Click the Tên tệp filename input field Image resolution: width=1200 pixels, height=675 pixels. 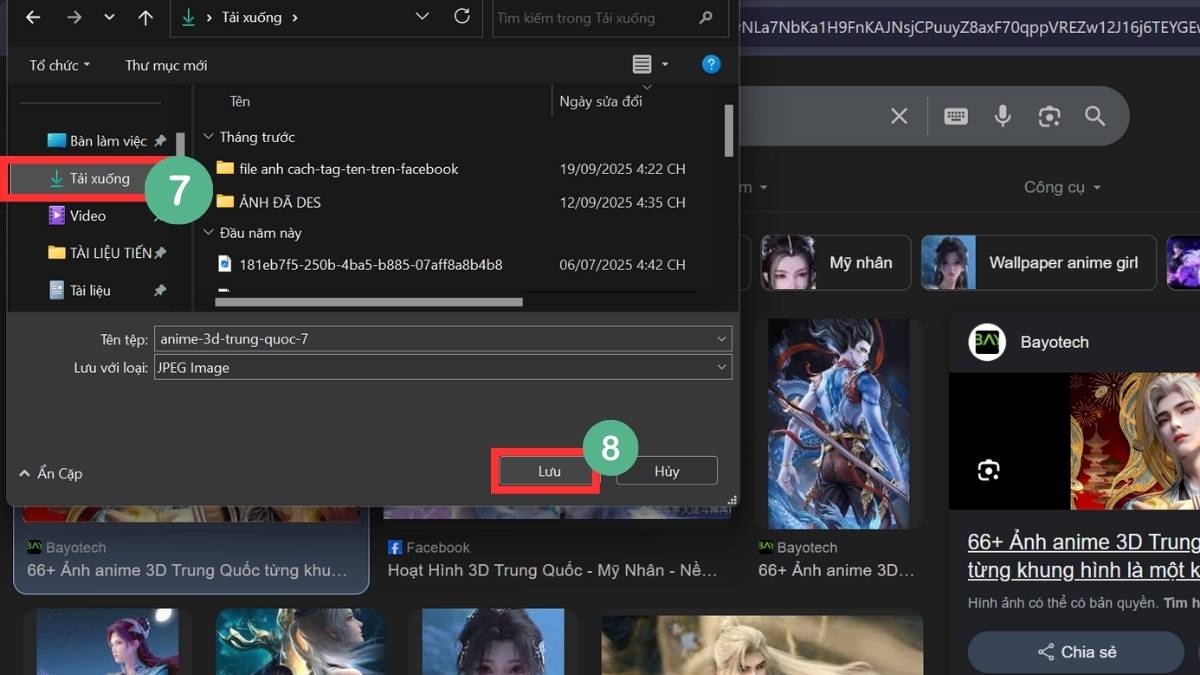[435, 339]
